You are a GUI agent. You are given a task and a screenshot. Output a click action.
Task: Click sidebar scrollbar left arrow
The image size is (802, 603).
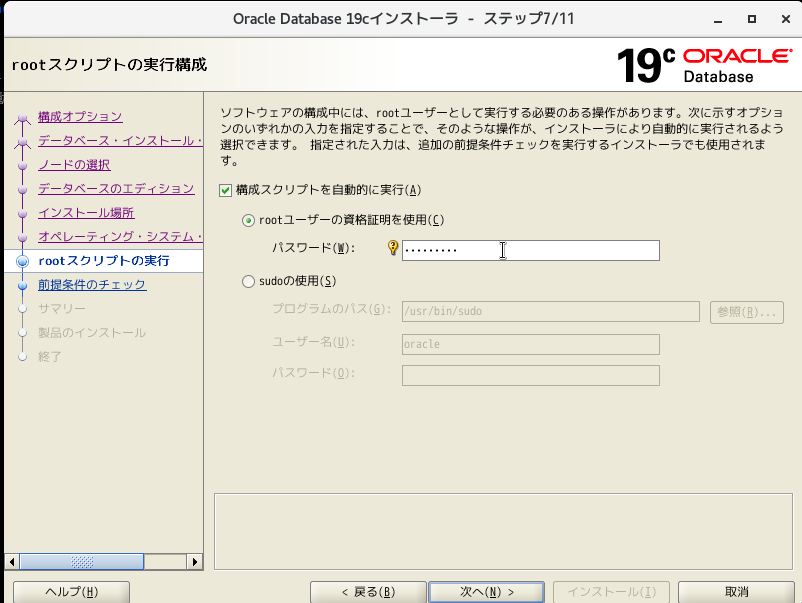pyautogui.click(x=12, y=562)
